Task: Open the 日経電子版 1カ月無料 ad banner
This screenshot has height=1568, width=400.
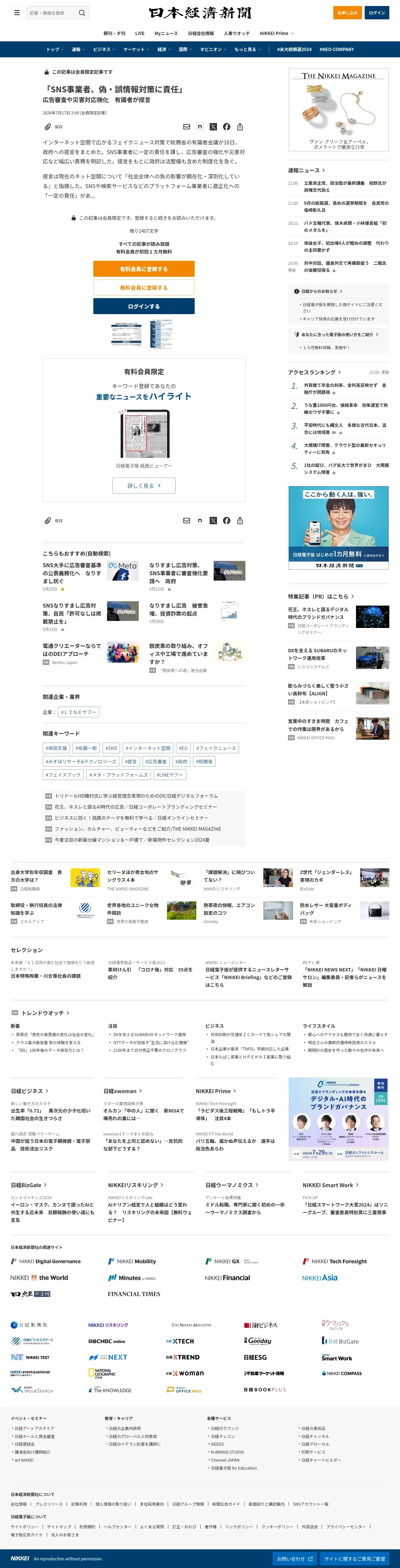Action: pos(339,528)
